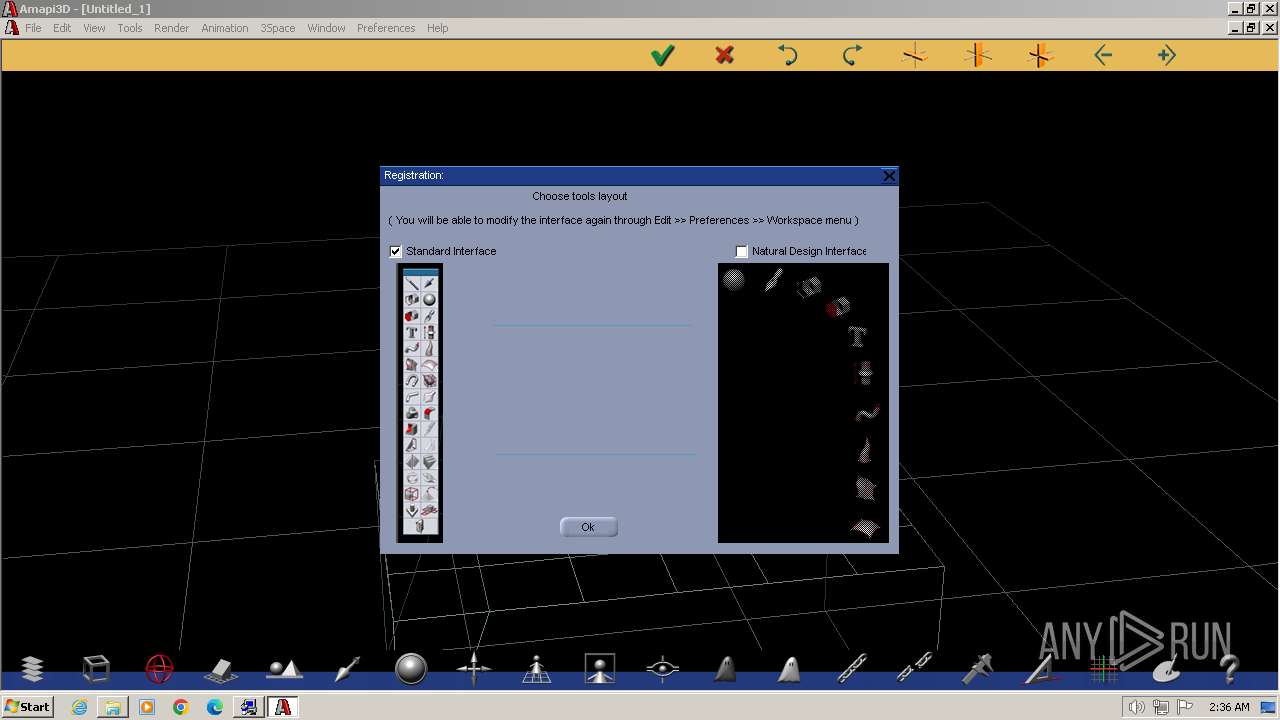This screenshot has height=720, width=1280.
Task: Open the Animation menu
Action: tap(224, 28)
